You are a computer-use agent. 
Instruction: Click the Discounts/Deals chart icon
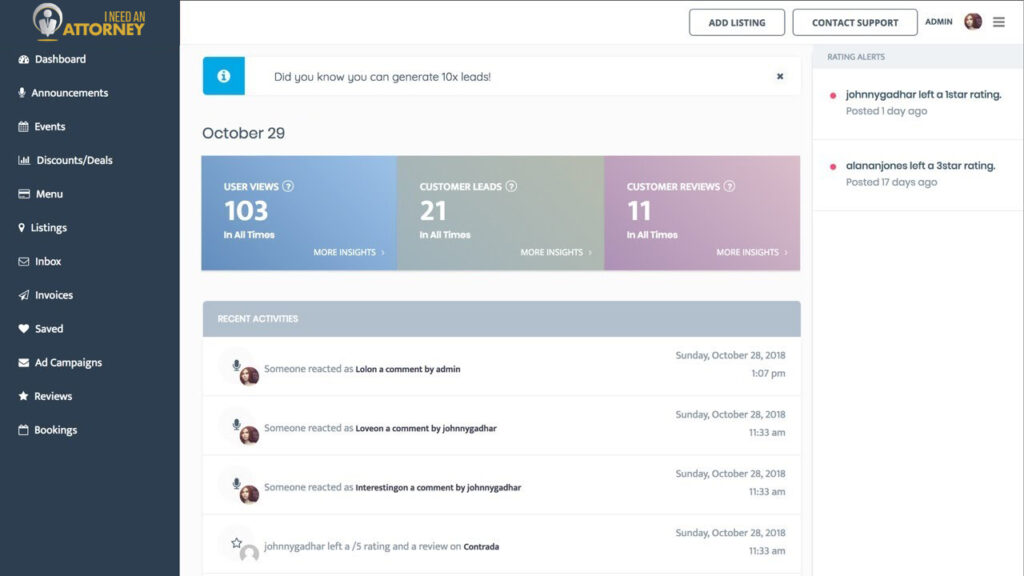(x=24, y=160)
